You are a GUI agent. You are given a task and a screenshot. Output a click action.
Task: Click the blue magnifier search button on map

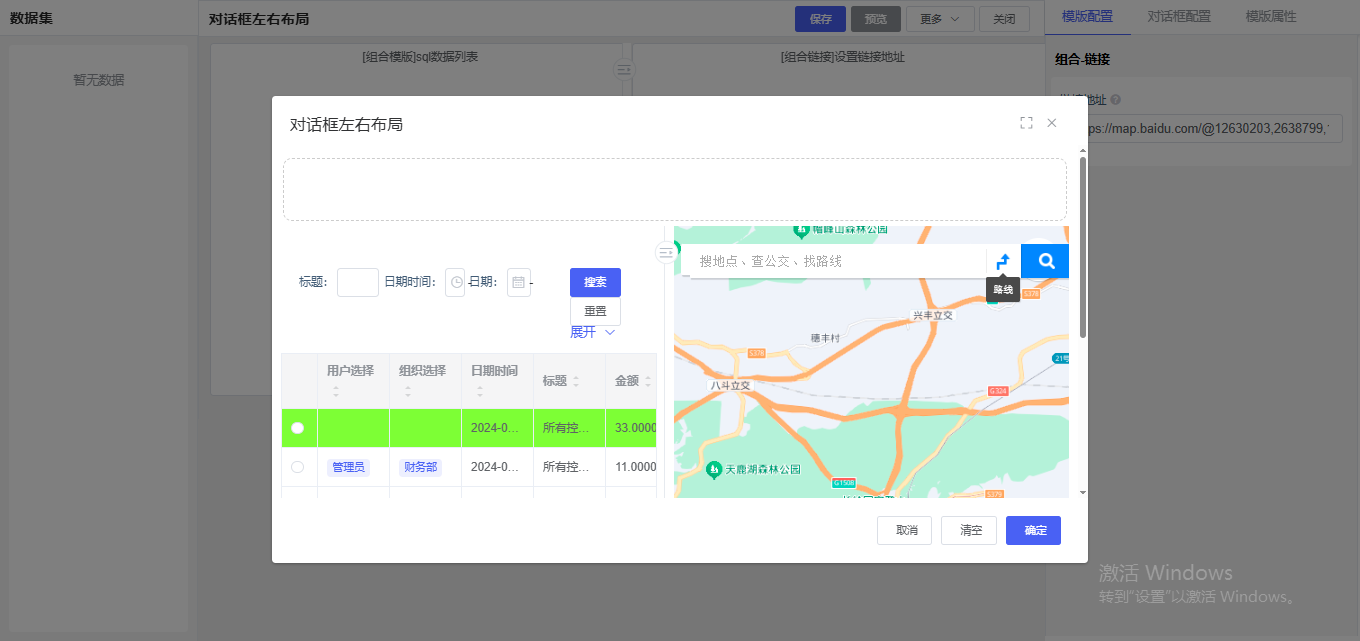1046,261
